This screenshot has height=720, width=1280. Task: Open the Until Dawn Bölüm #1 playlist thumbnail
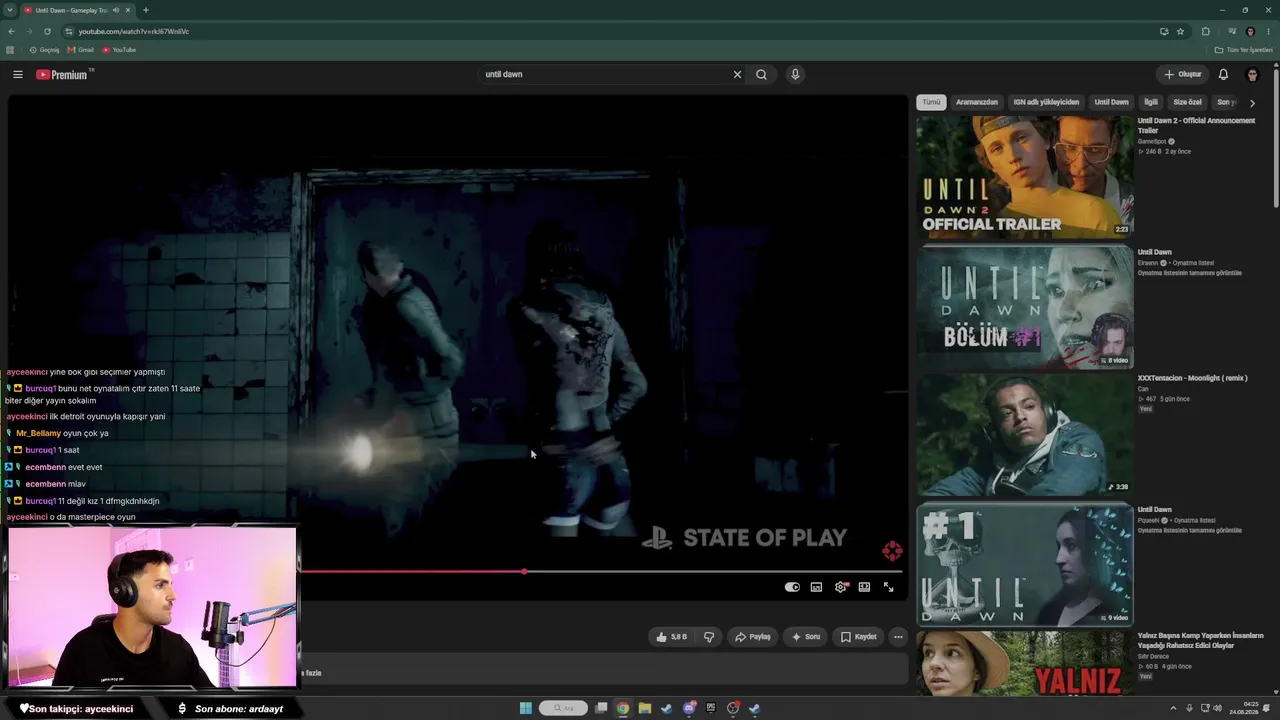pos(1025,307)
